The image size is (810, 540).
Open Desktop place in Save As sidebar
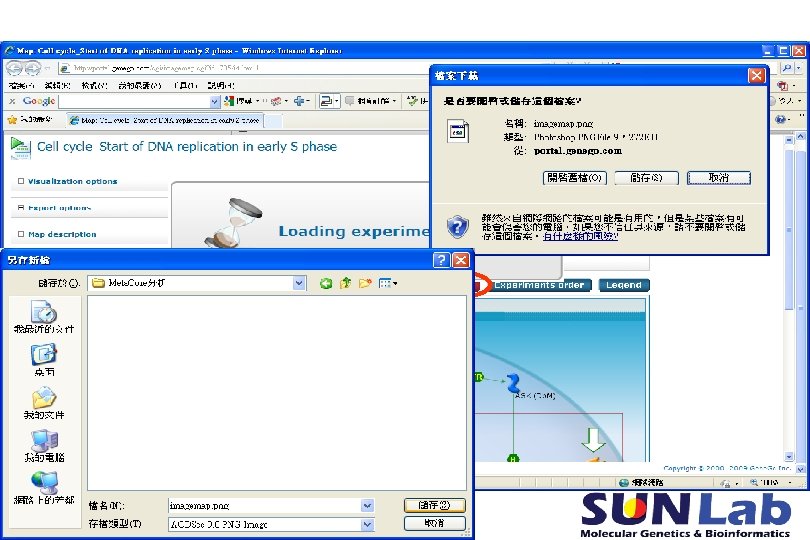click(x=44, y=360)
